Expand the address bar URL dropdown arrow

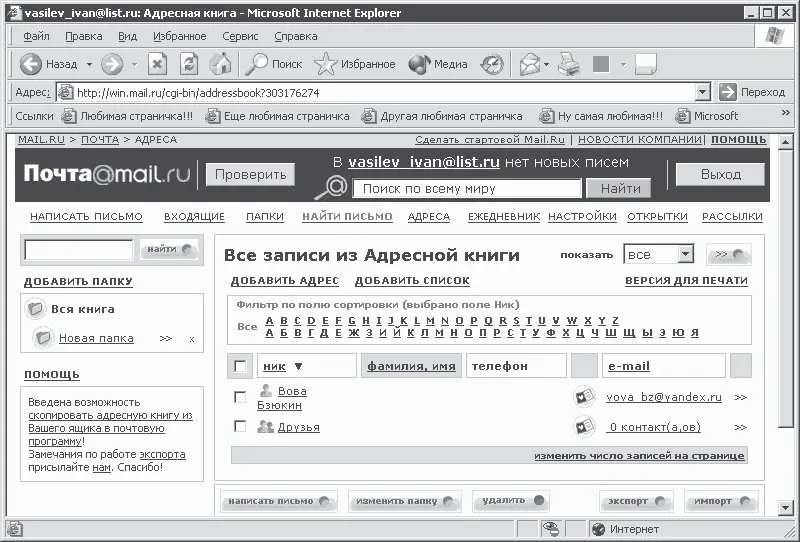(703, 92)
